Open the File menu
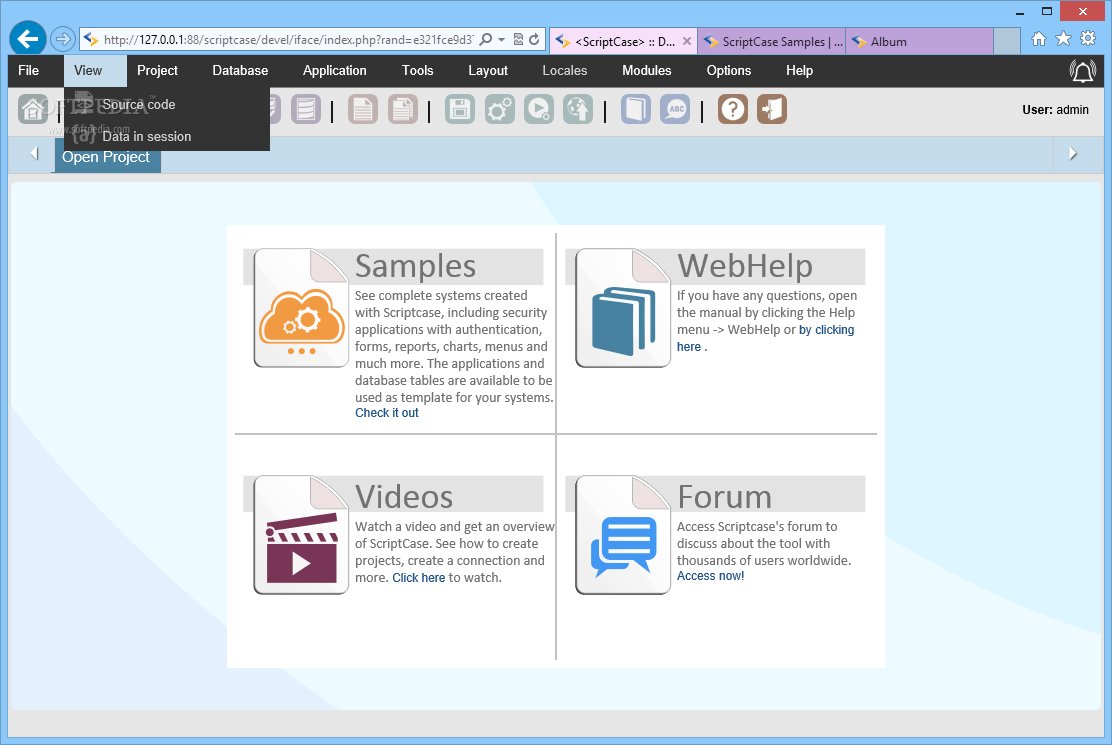 (28, 70)
